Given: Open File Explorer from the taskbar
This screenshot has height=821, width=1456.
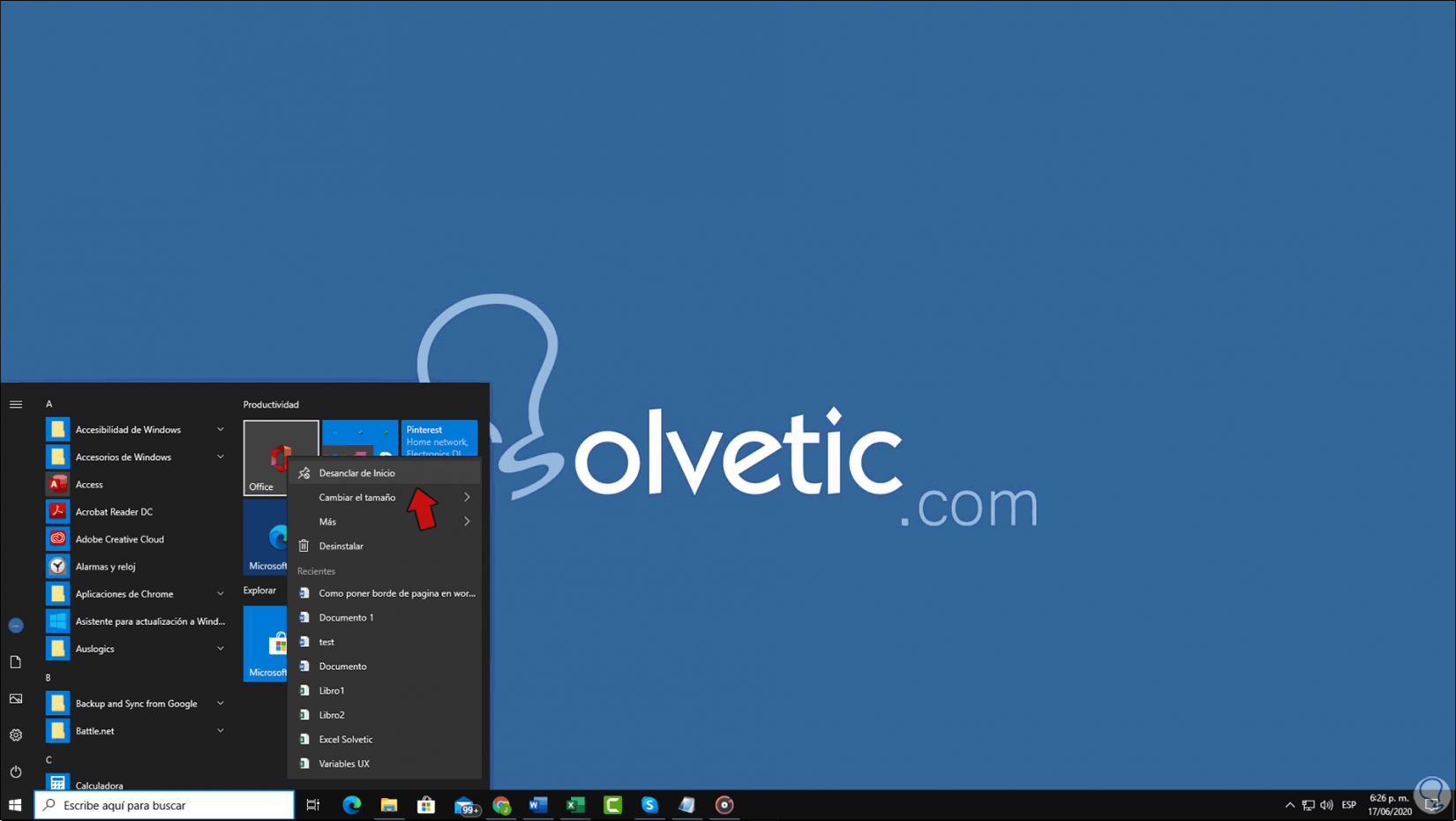Looking at the screenshot, I should (x=389, y=805).
